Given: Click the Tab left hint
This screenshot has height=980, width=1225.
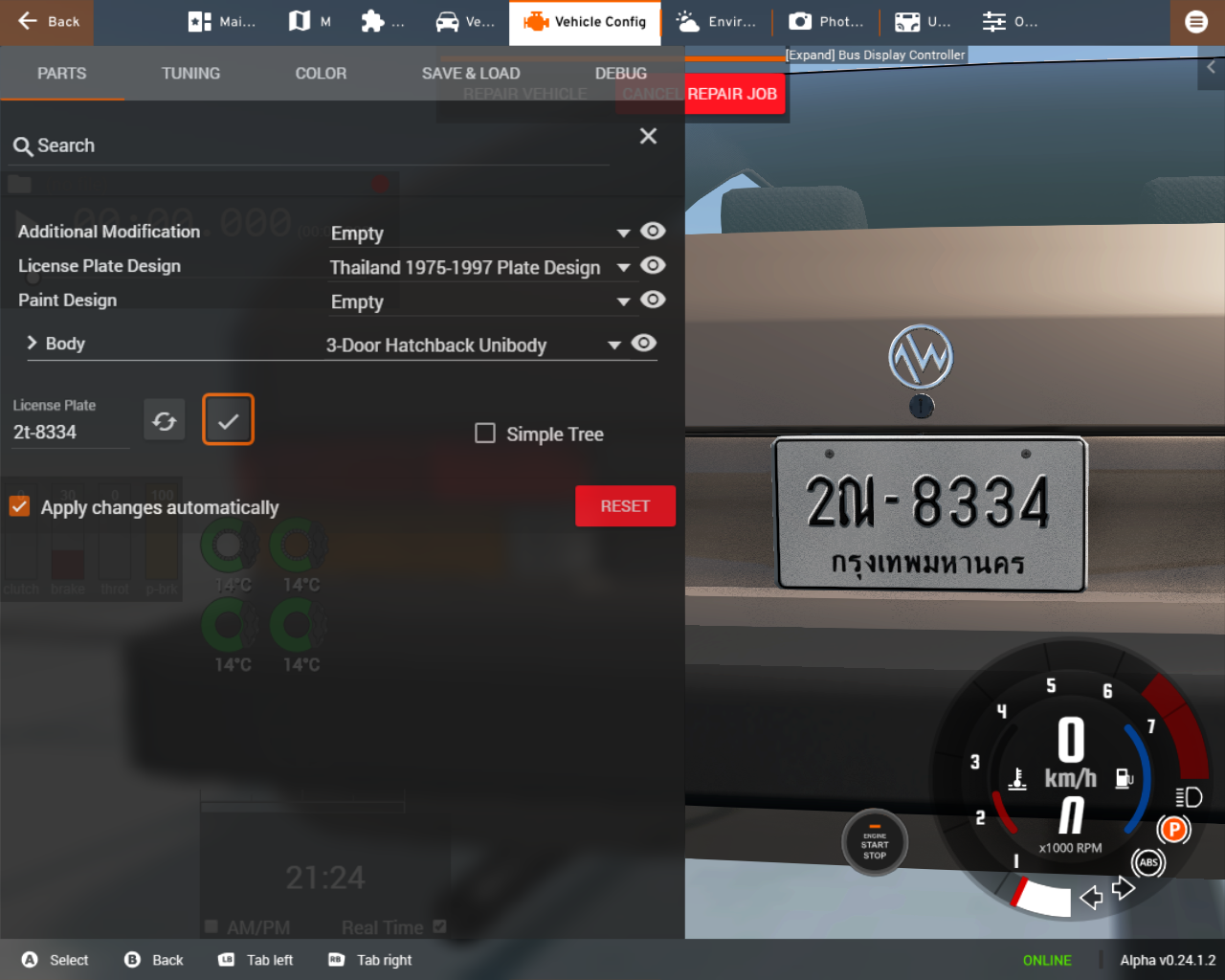Looking at the screenshot, I should click(x=256, y=960).
